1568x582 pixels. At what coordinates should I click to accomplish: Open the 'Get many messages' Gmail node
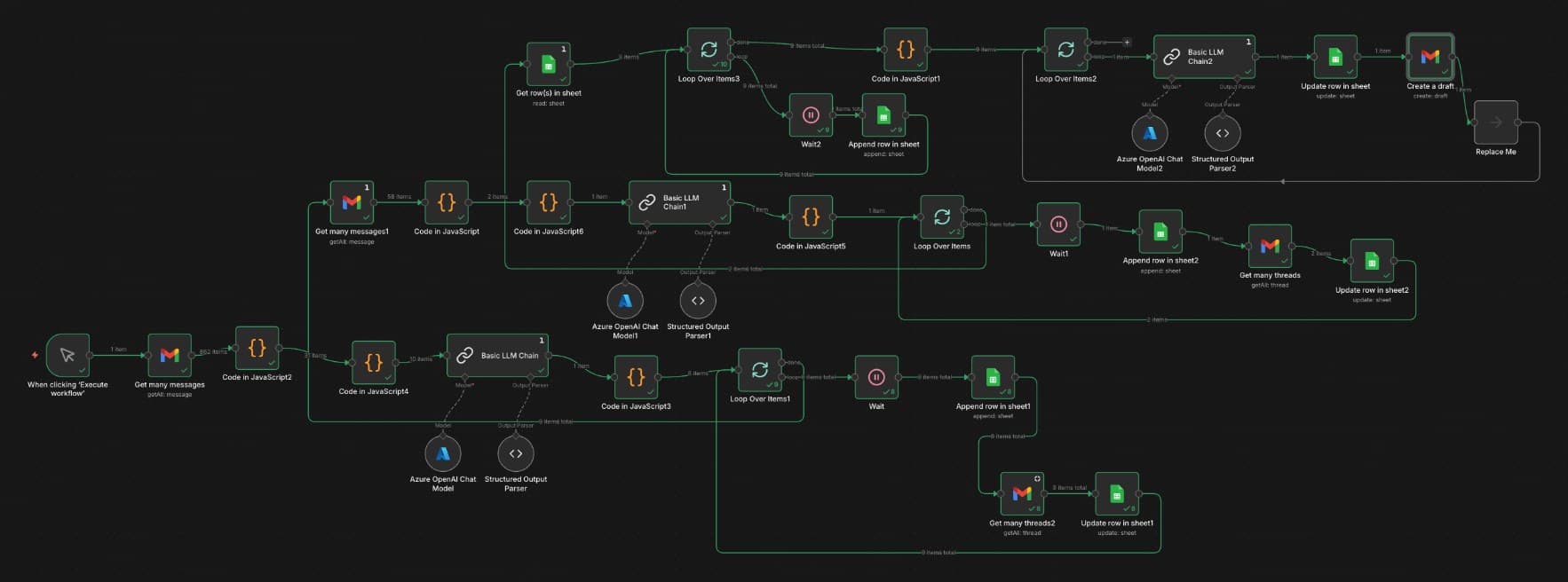click(x=170, y=355)
